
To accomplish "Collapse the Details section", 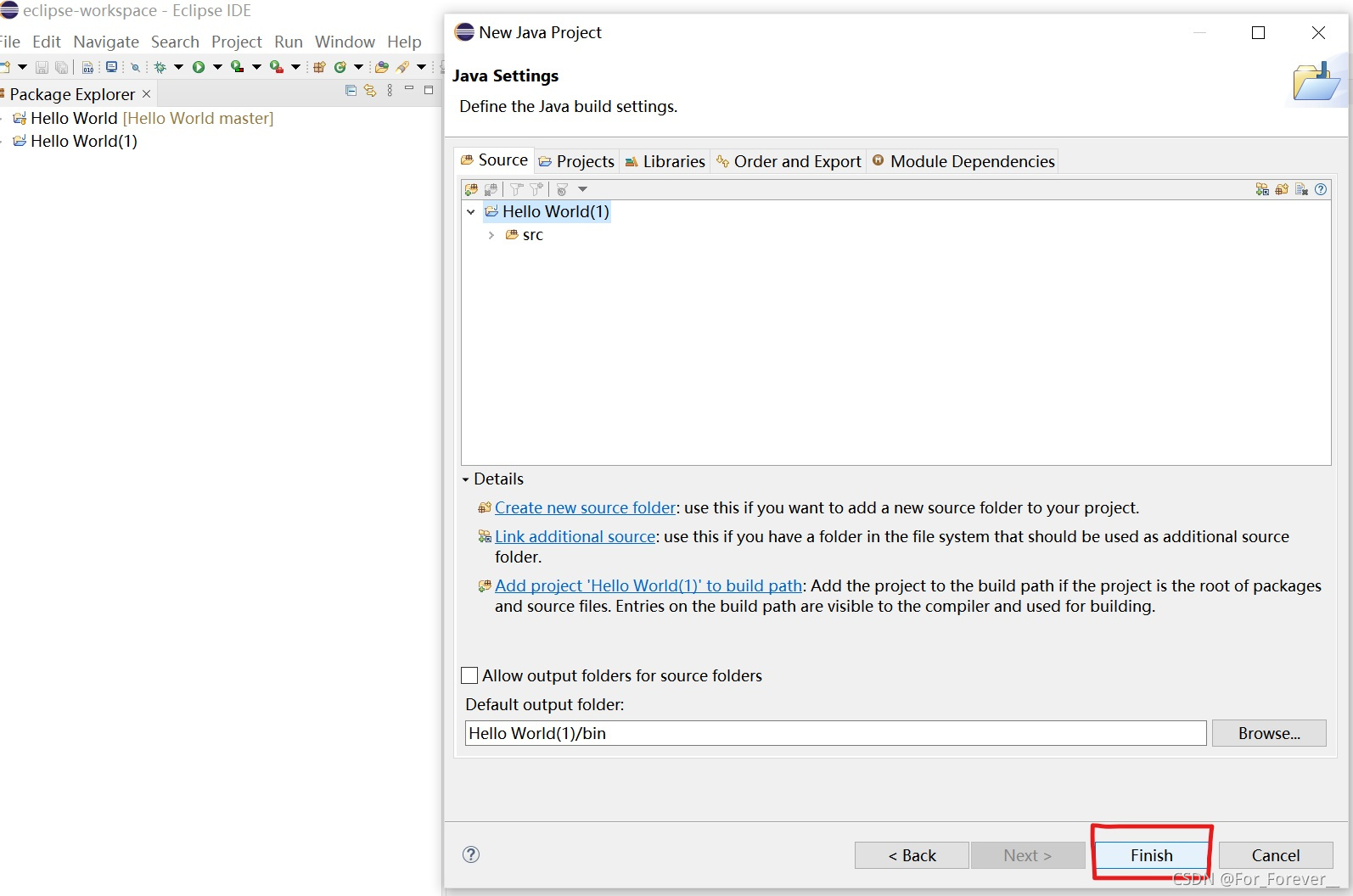I will pyautogui.click(x=465, y=479).
